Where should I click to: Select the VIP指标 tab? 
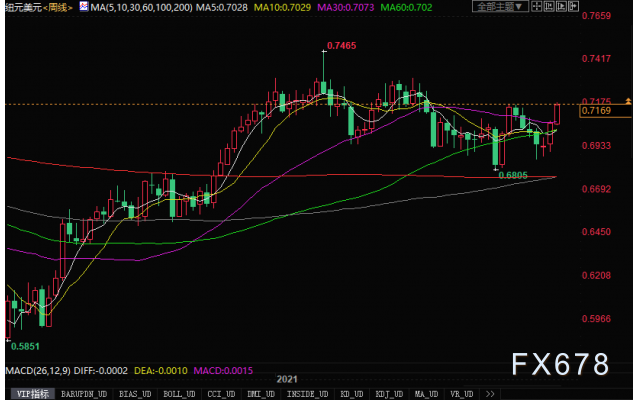[x=33, y=394]
